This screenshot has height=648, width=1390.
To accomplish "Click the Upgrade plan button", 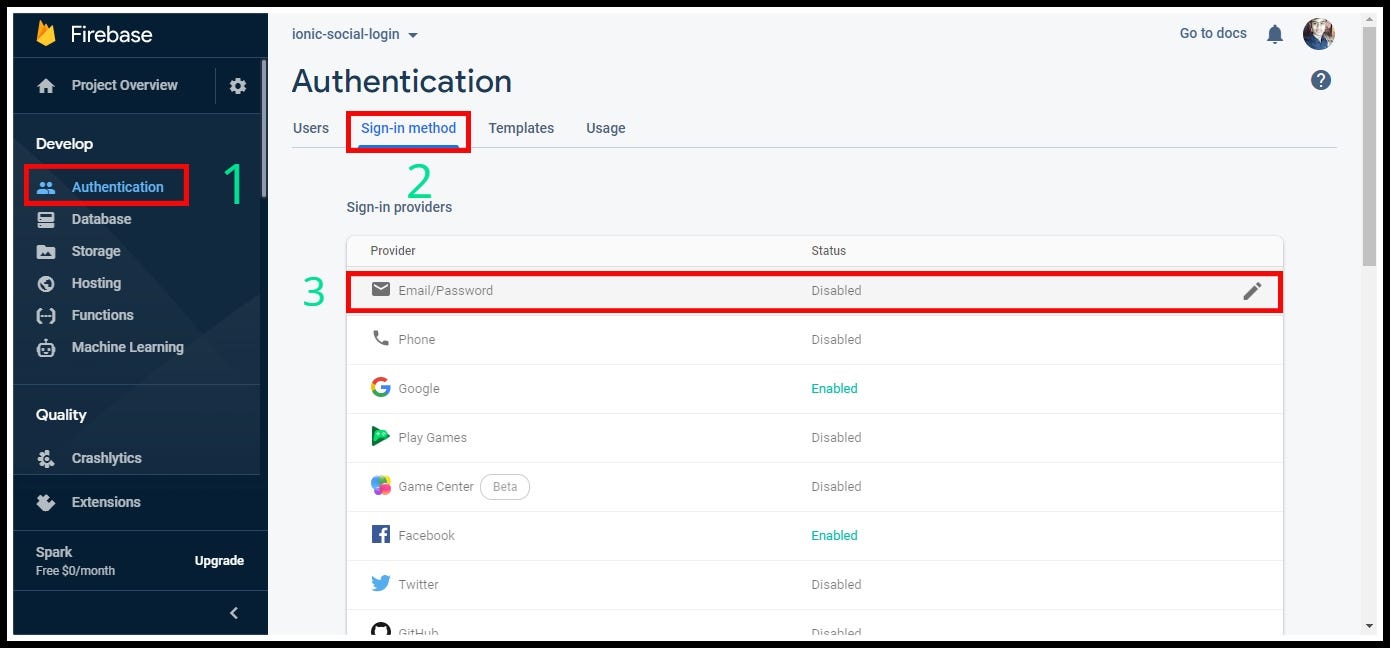I will tap(219, 561).
